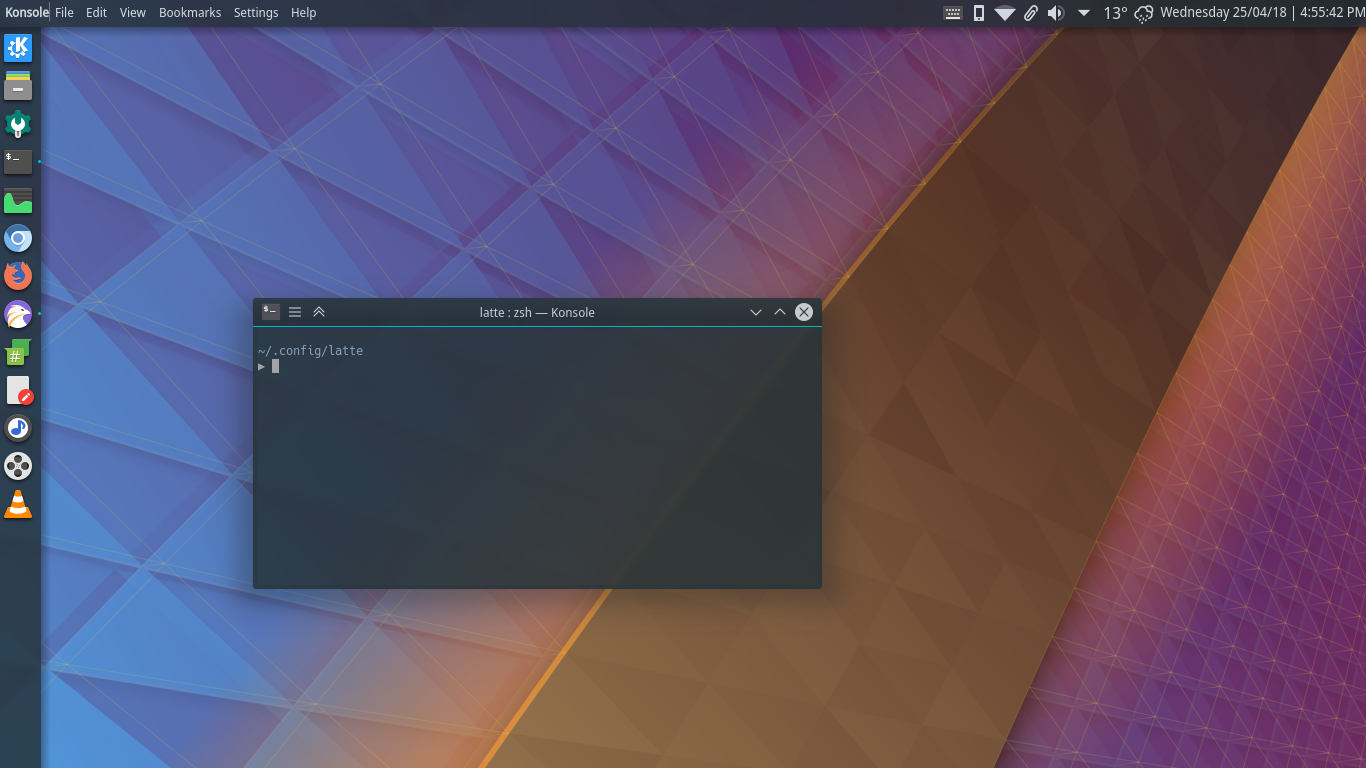This screenshot has width=1366, height=768.
Task: Open the film reel video app in dock
Action: 18,466
